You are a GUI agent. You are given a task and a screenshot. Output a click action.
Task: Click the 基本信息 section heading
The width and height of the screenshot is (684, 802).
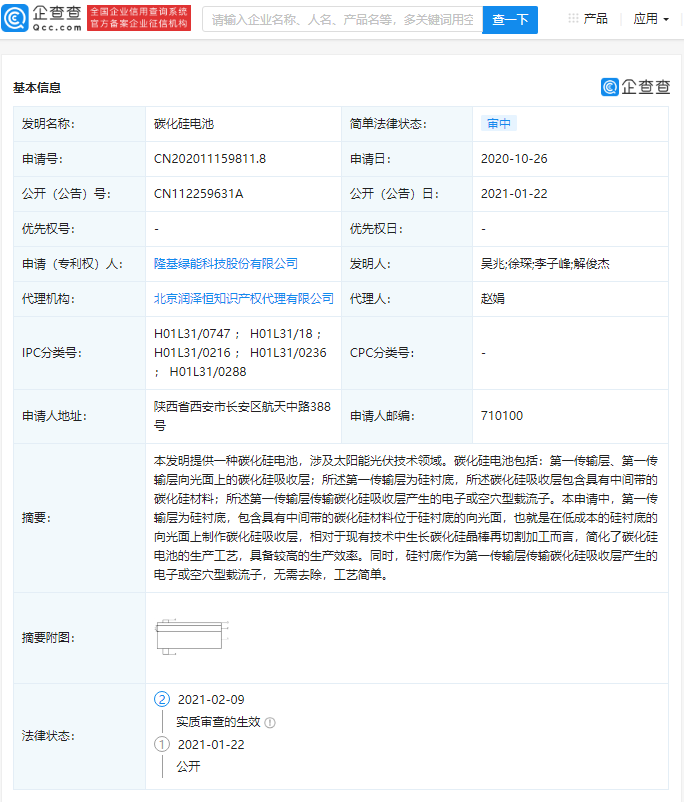click(x=37, y=88)
